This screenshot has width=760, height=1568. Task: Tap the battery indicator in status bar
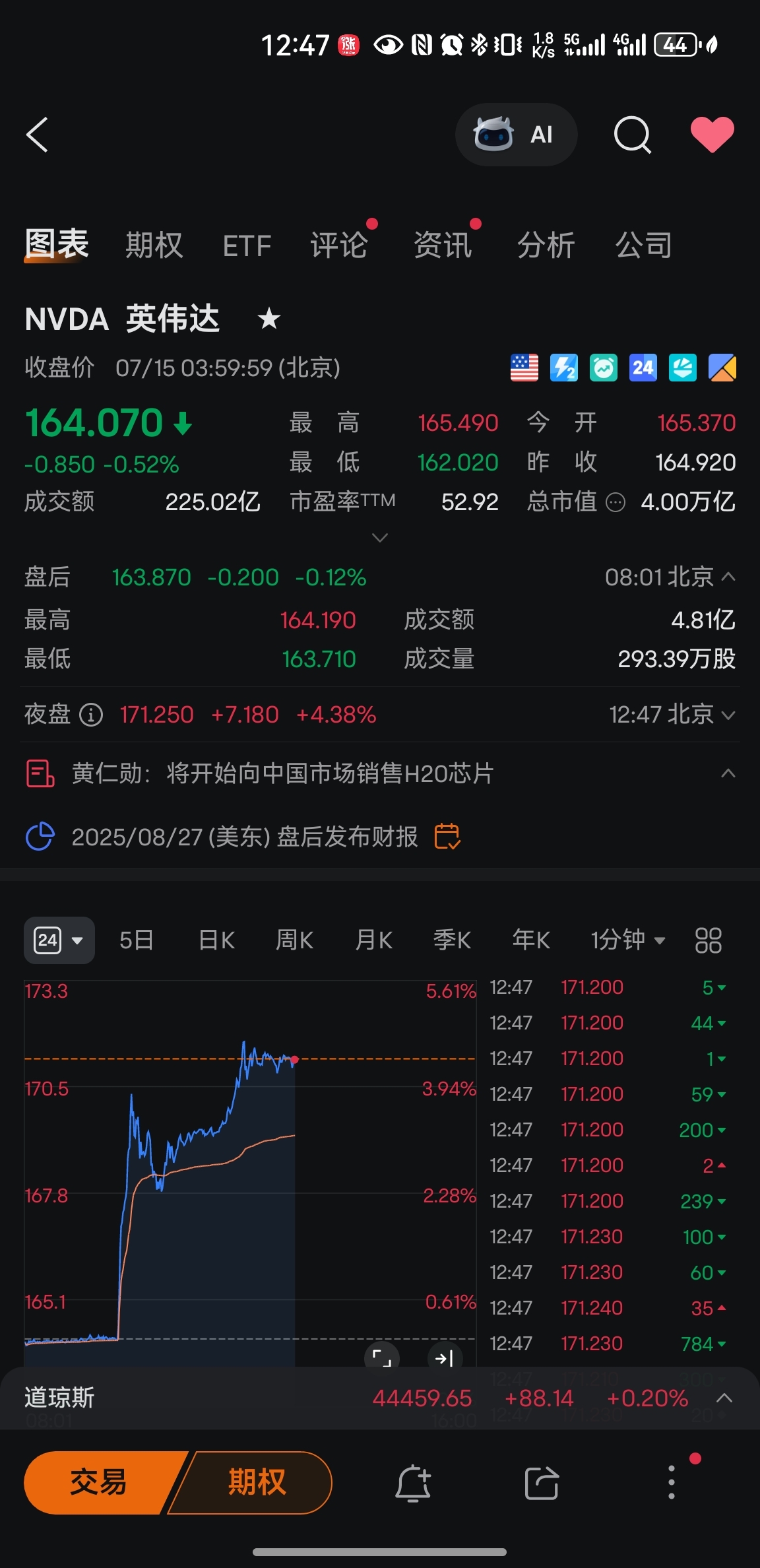(x=677, y=45)
